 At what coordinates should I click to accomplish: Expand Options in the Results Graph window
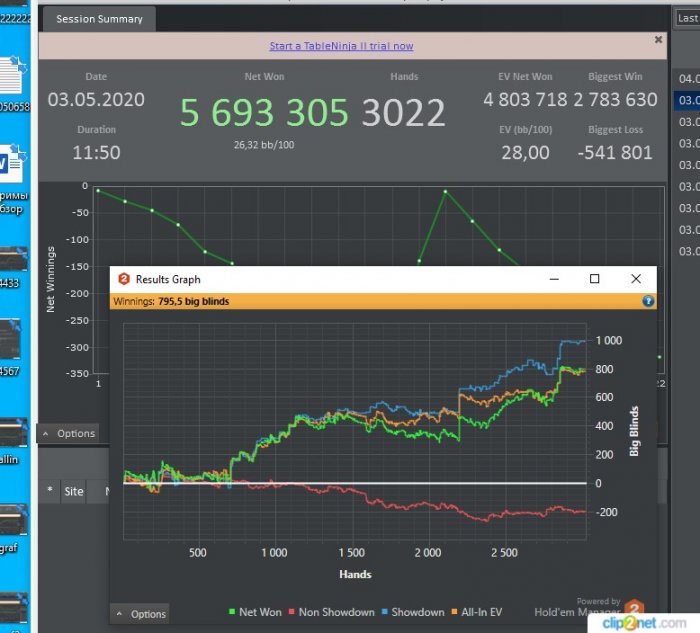pos(142,614)
